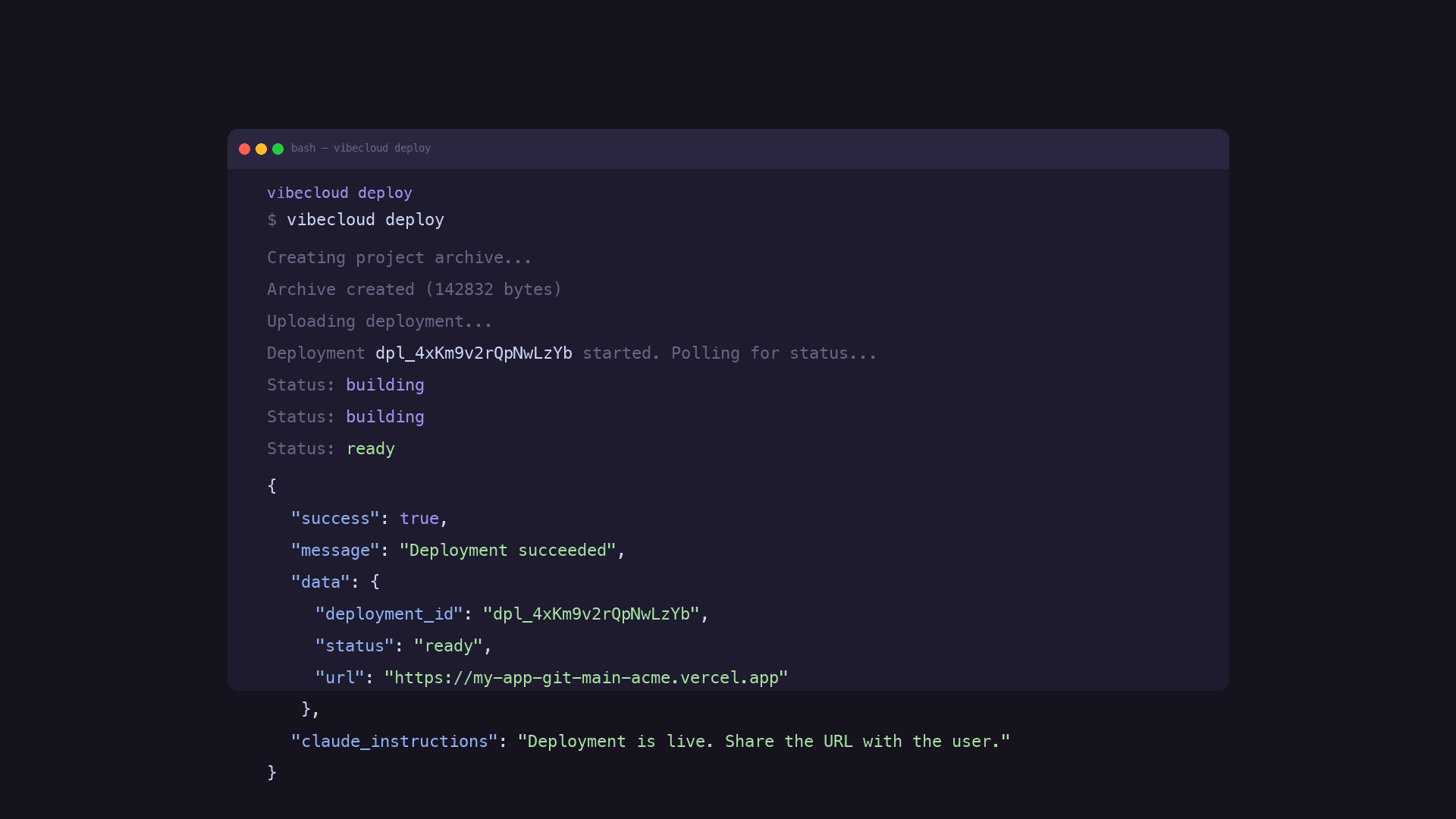Click the "data" JSON key
Image resolution: width=1456 pixels, height=819 pixels.
pyautogui.click(x=320, y=582)
